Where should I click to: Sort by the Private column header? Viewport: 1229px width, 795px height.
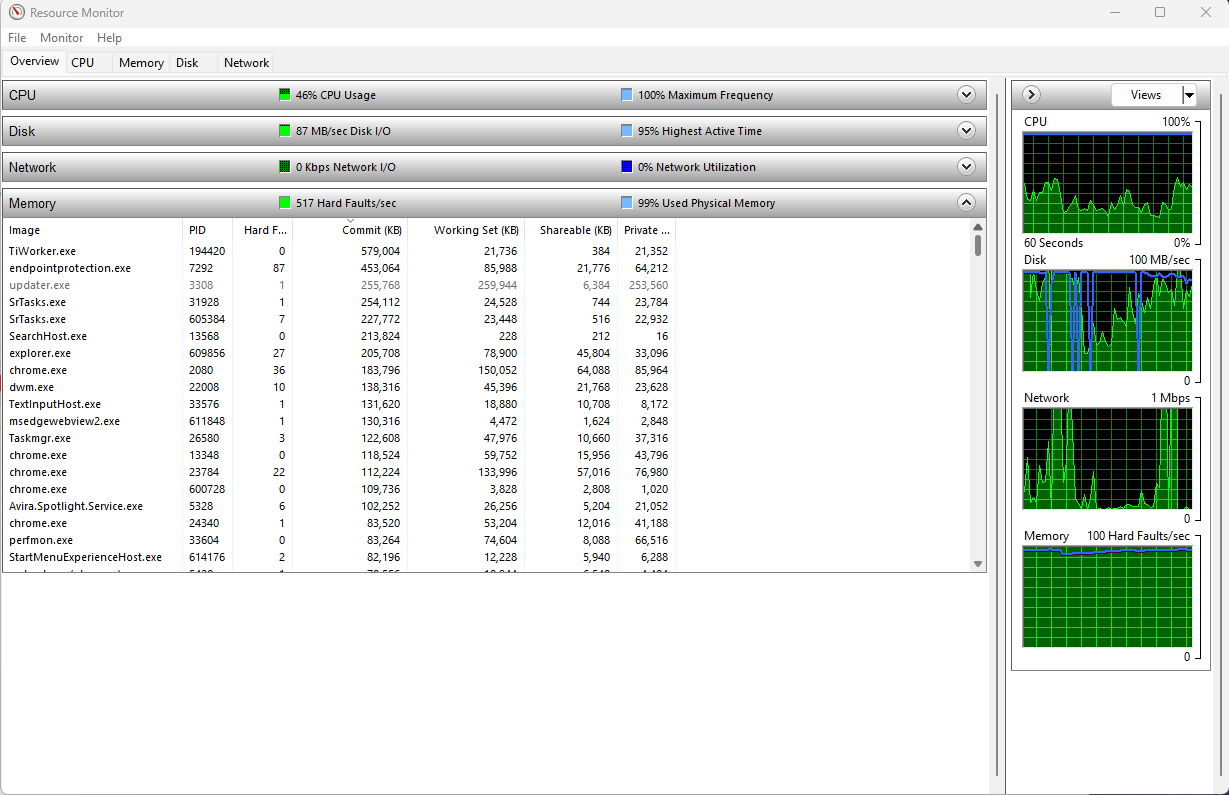pyautogui.click(x=647, y=230)
